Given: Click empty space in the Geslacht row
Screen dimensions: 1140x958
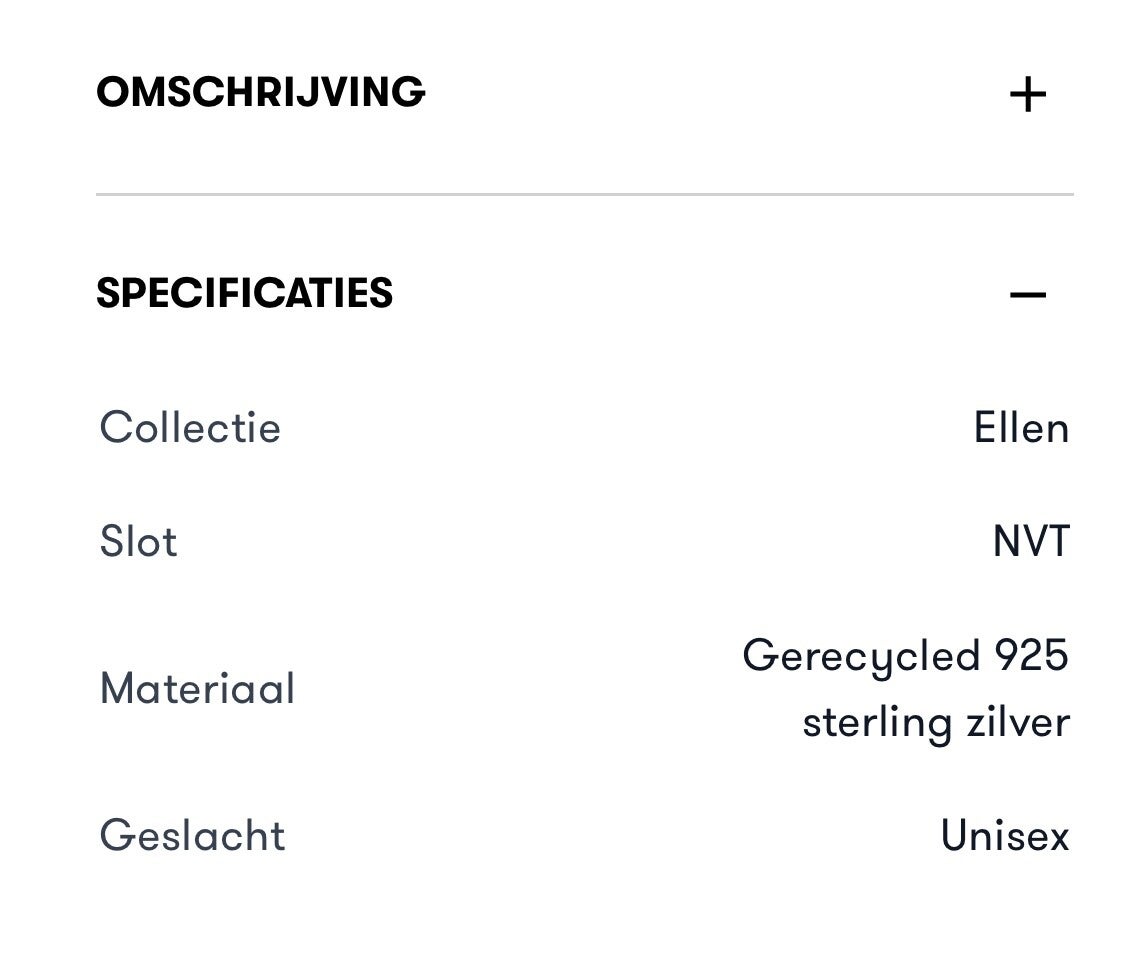Looking at the screenshot, I should [611, 835].
